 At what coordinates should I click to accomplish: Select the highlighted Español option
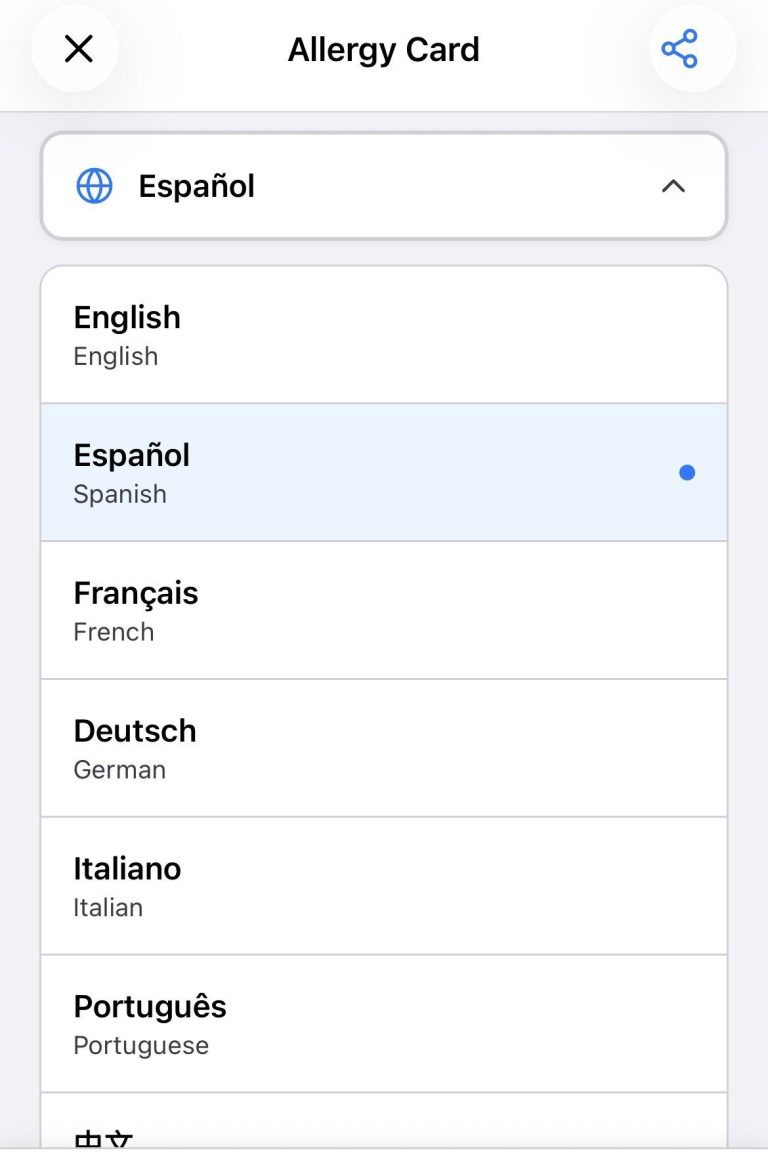(383, 473)
